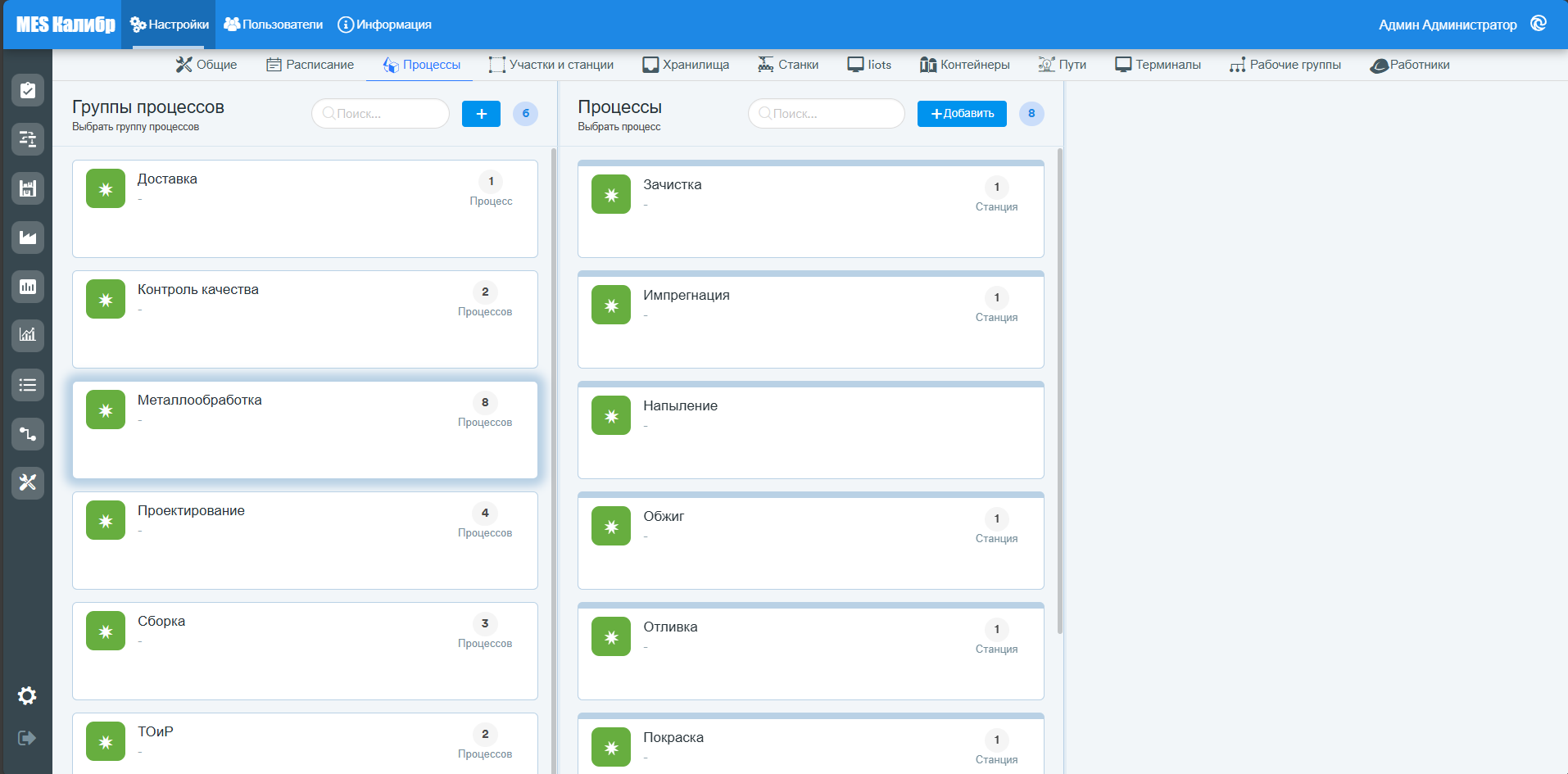Viewport: 1568px width, 774px height.
Task: Select the Сборка group name
Action: [x=161, y=622]
